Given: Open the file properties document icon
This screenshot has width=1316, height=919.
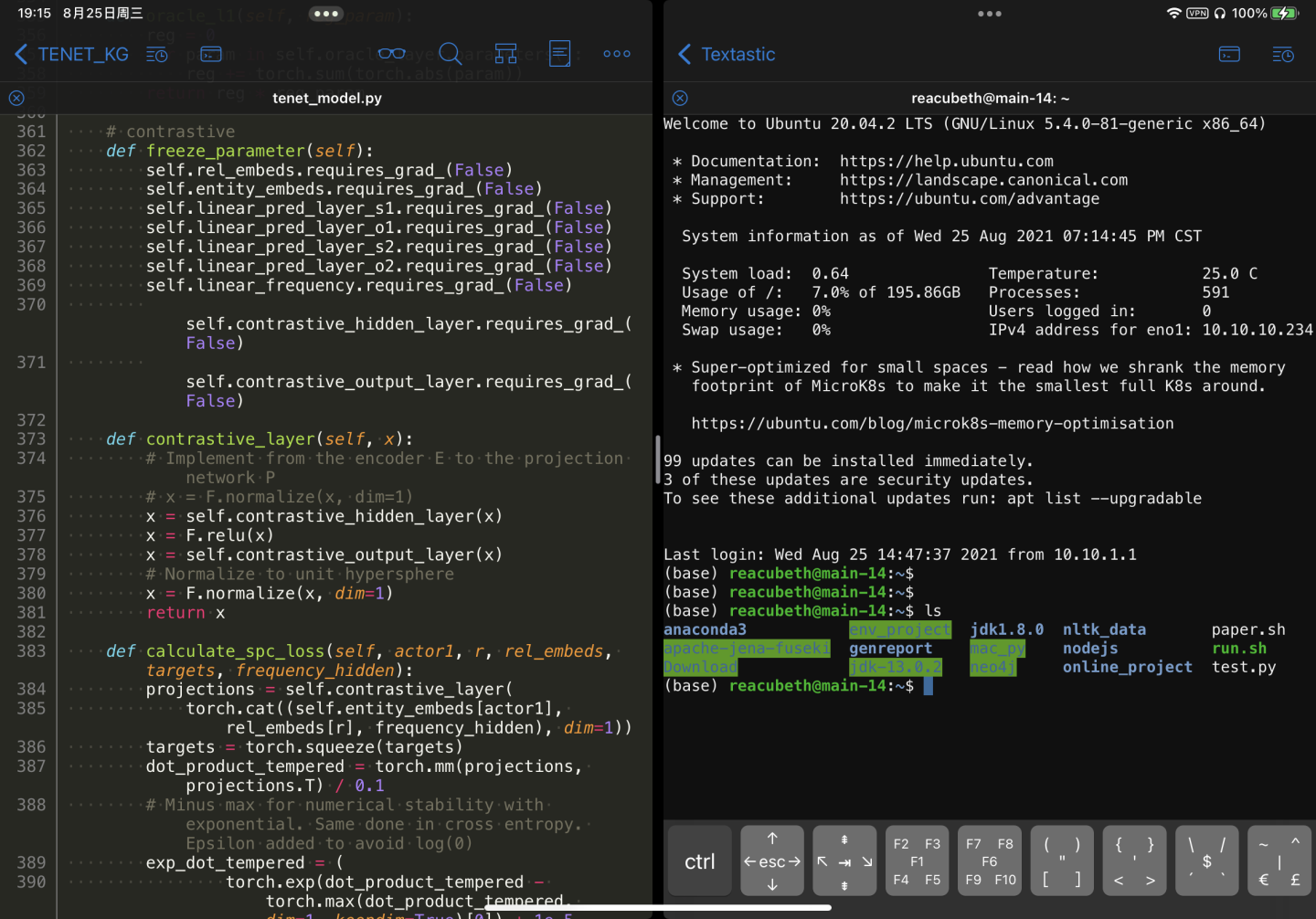Looking at the screenshot, I should (x=560, y=54).
